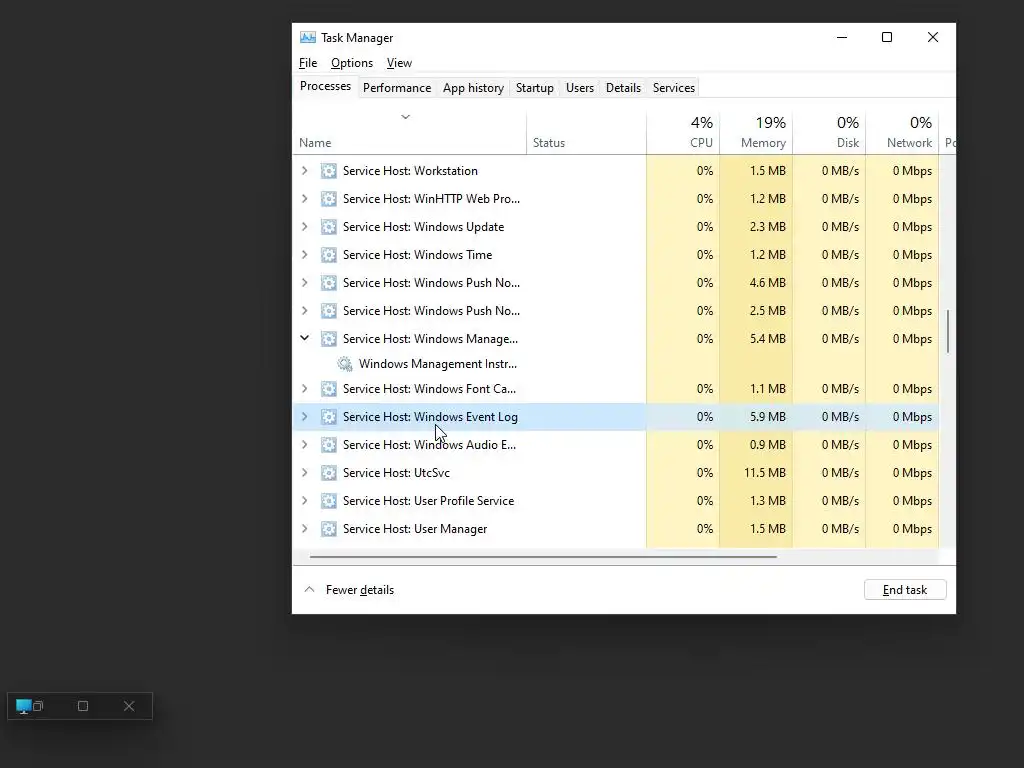Sort by the Name column header

click(x=409, y=133)
